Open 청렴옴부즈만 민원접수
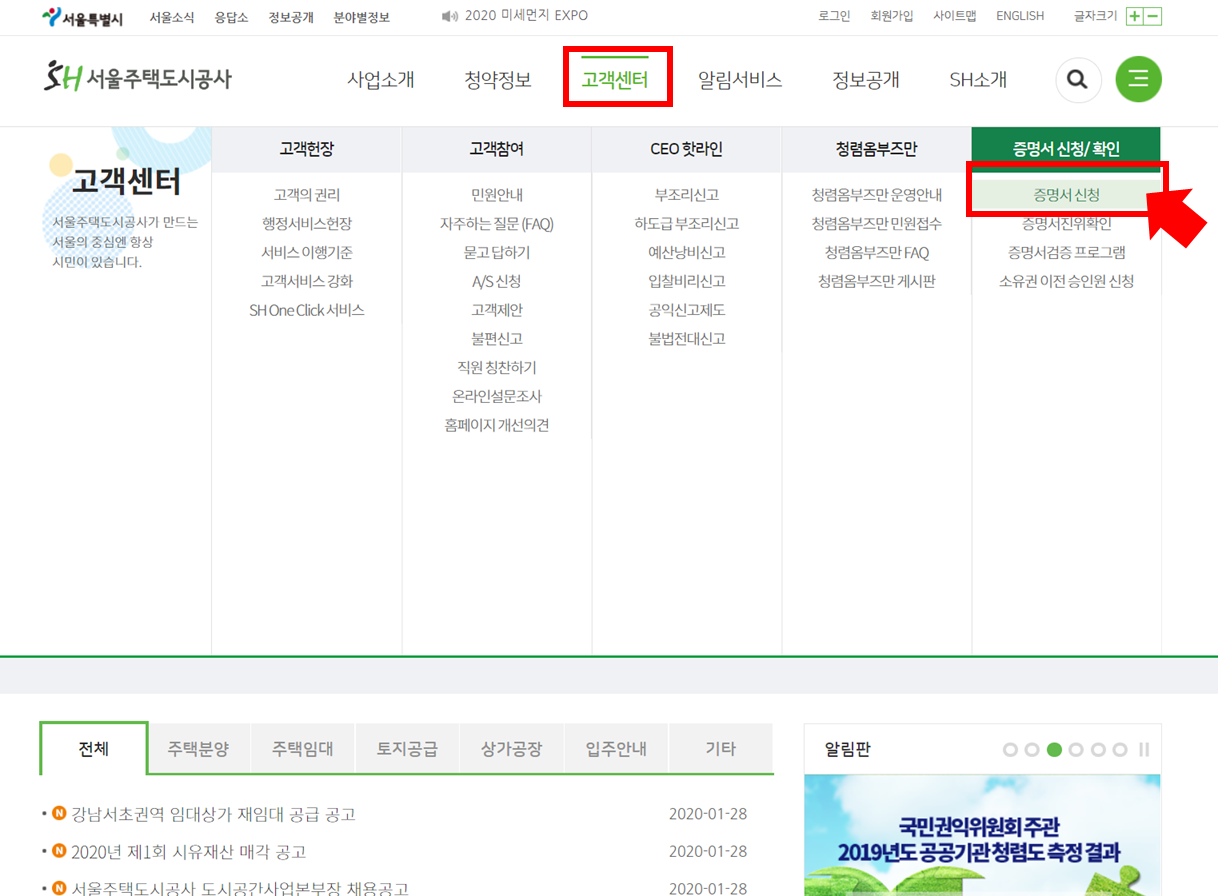1218x896 pixels. pyautogui.click(x=877, y=224)
